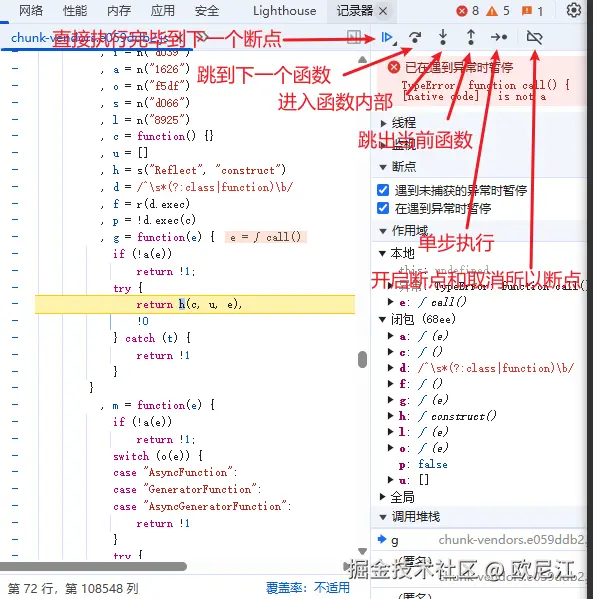This screenshot has height=599, width=593.
Task: Expand closure variable o: f (e)
Action: tap(390, 448)
